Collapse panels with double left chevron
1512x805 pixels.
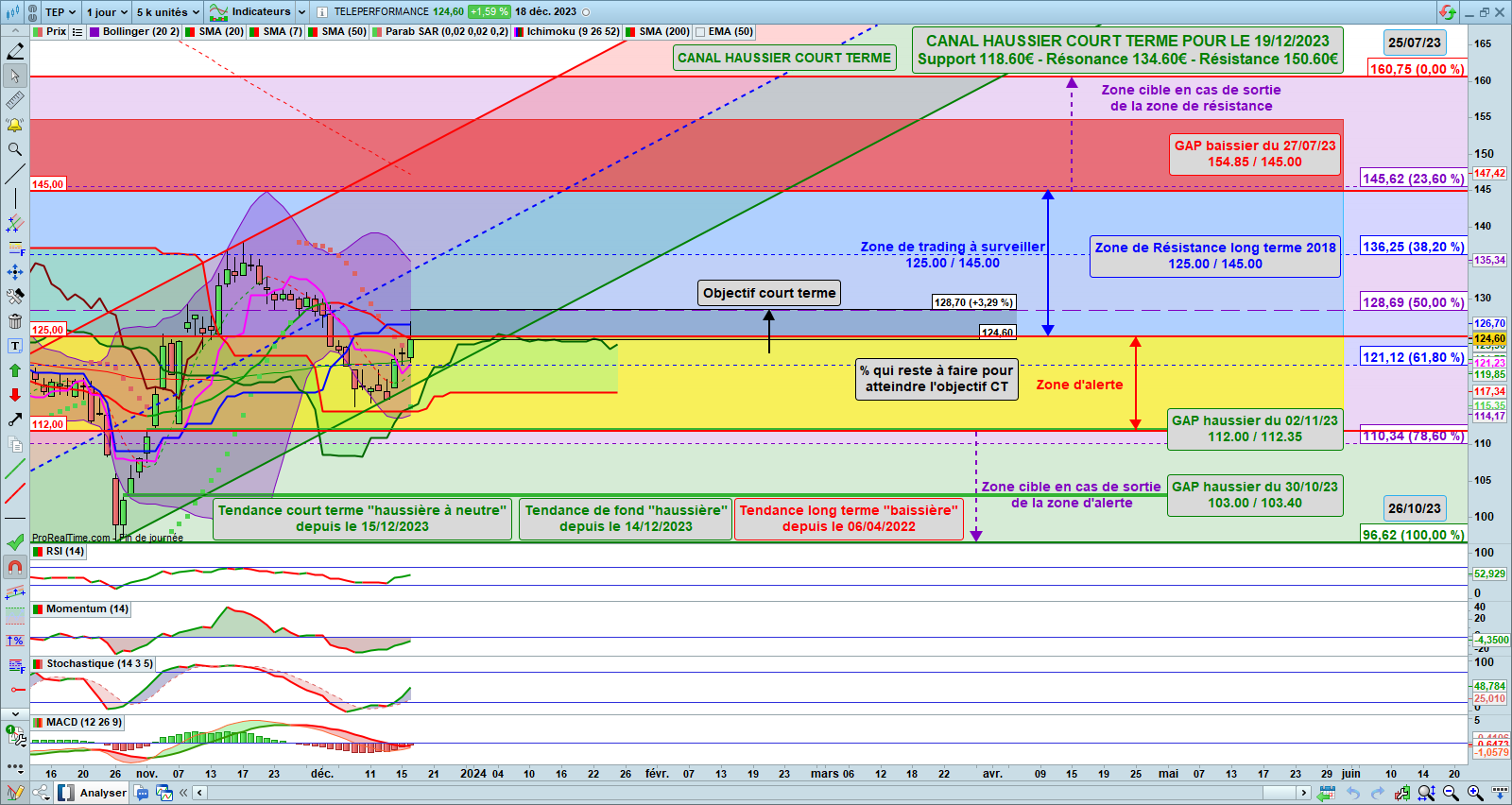point(183,793)
